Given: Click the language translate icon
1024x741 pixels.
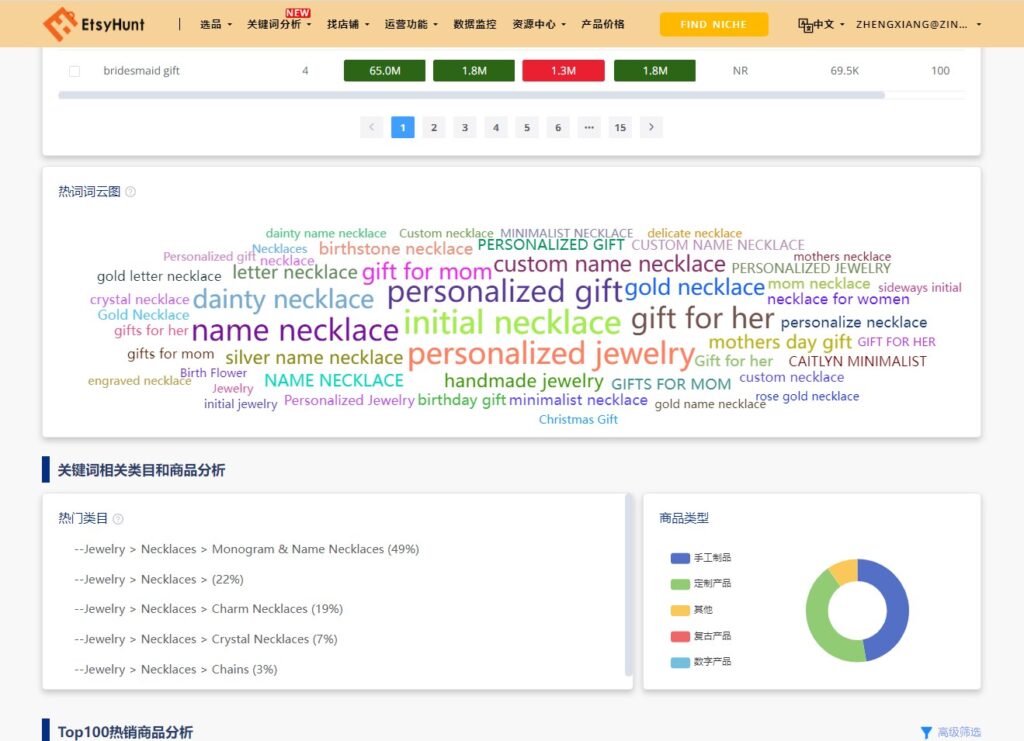Looking at the screenshot, I should 805,25.
